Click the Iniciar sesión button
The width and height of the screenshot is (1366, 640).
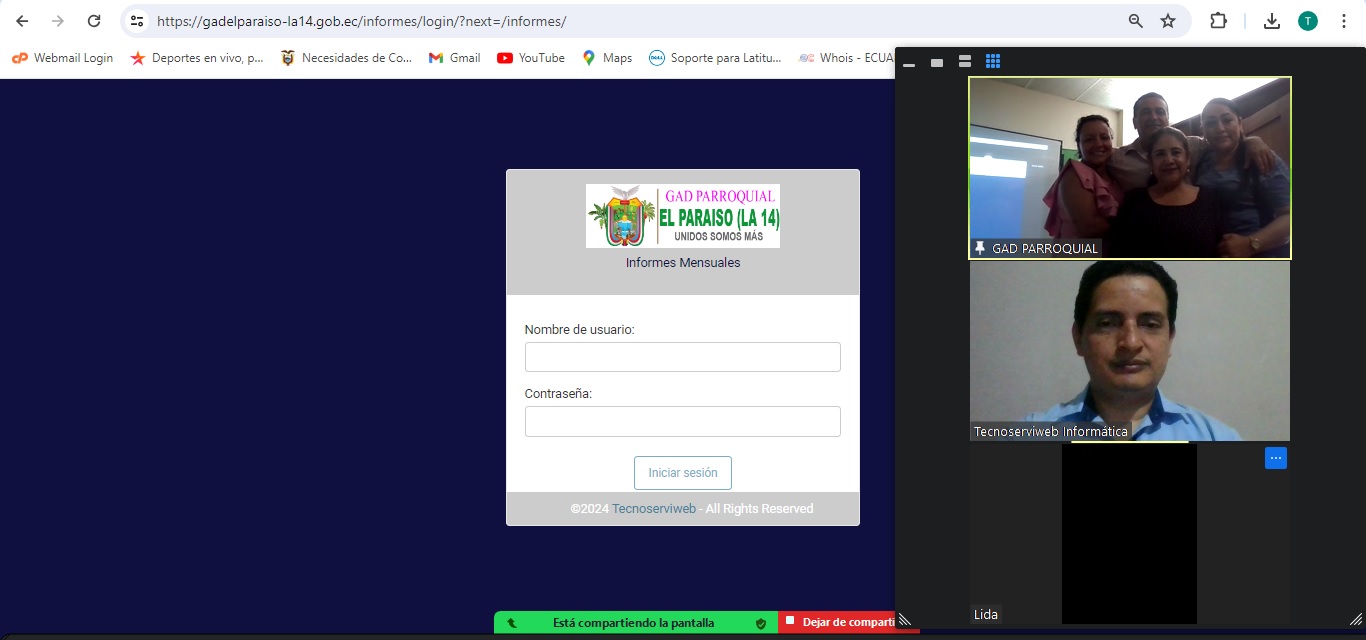[682, 473]
